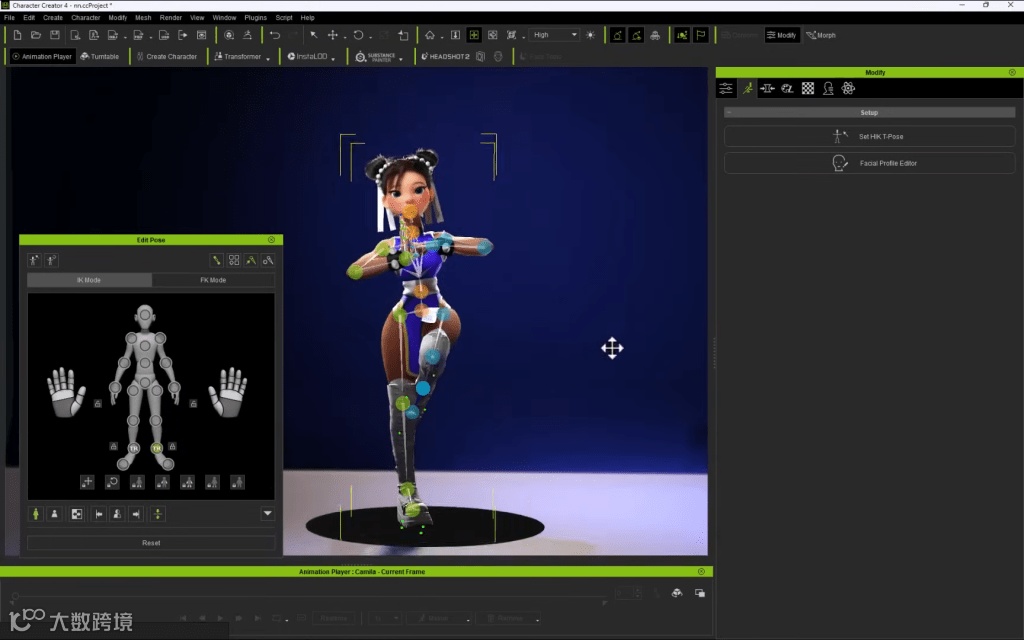
Task: Select the right hand diagram in Edit Pose
Action: click(228, 392)
